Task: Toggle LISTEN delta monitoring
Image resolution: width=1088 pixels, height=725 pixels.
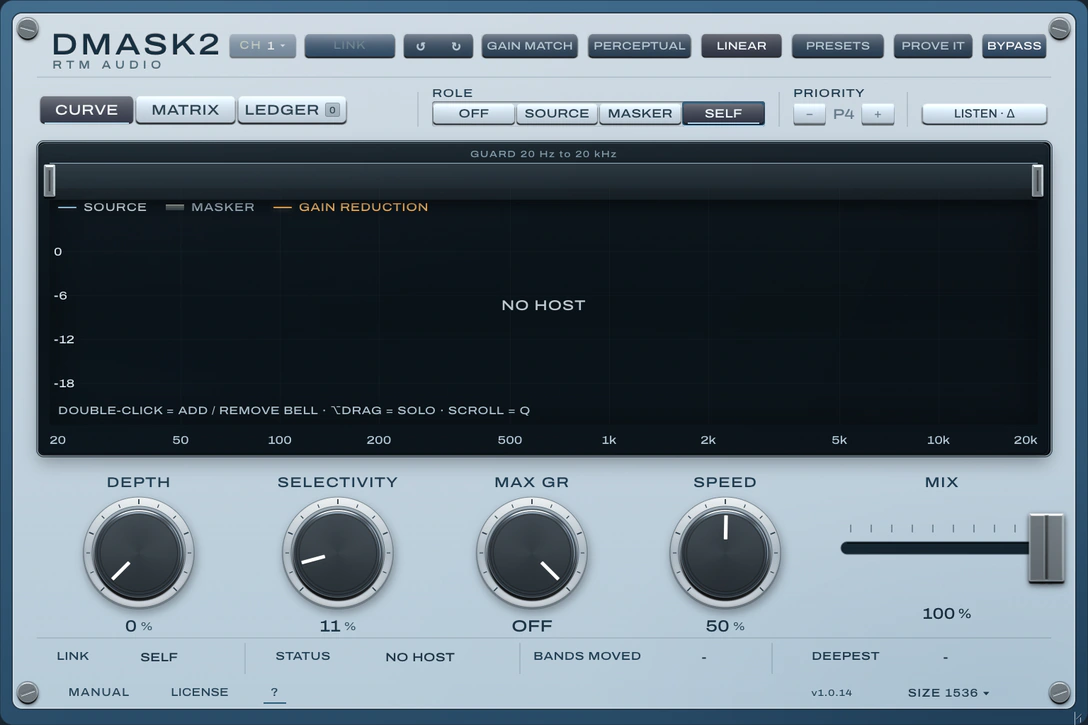Action: (x=984, y=114)
